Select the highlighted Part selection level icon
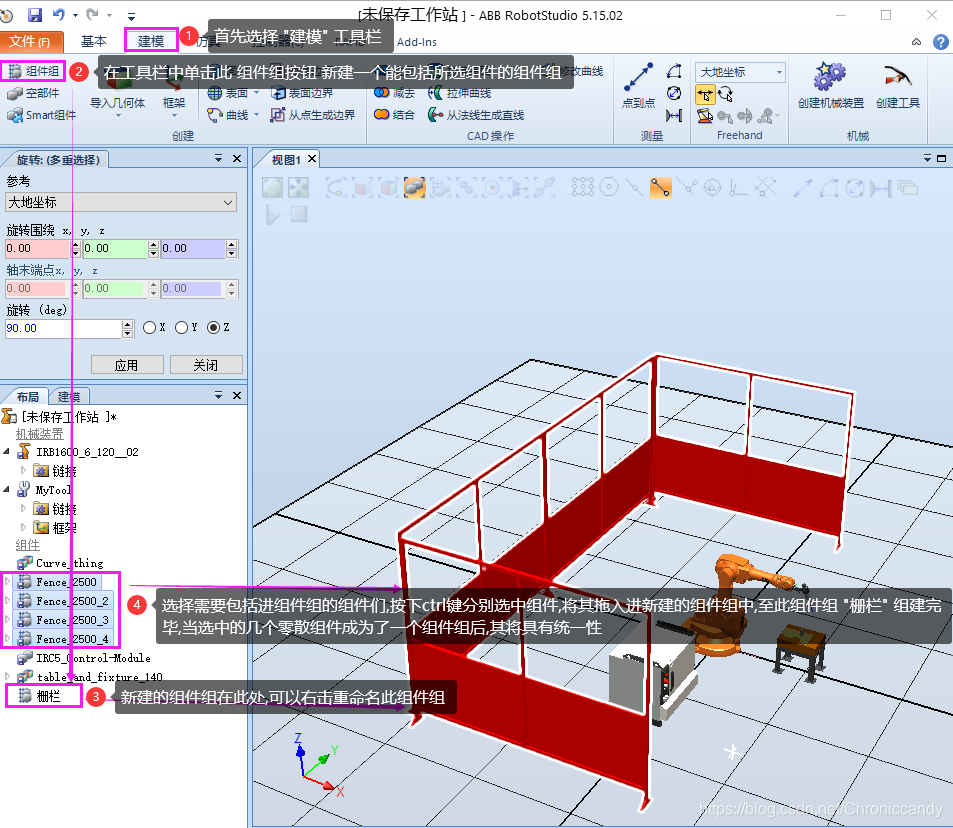This screenshot has height=828, width=953. pos(415,187)
